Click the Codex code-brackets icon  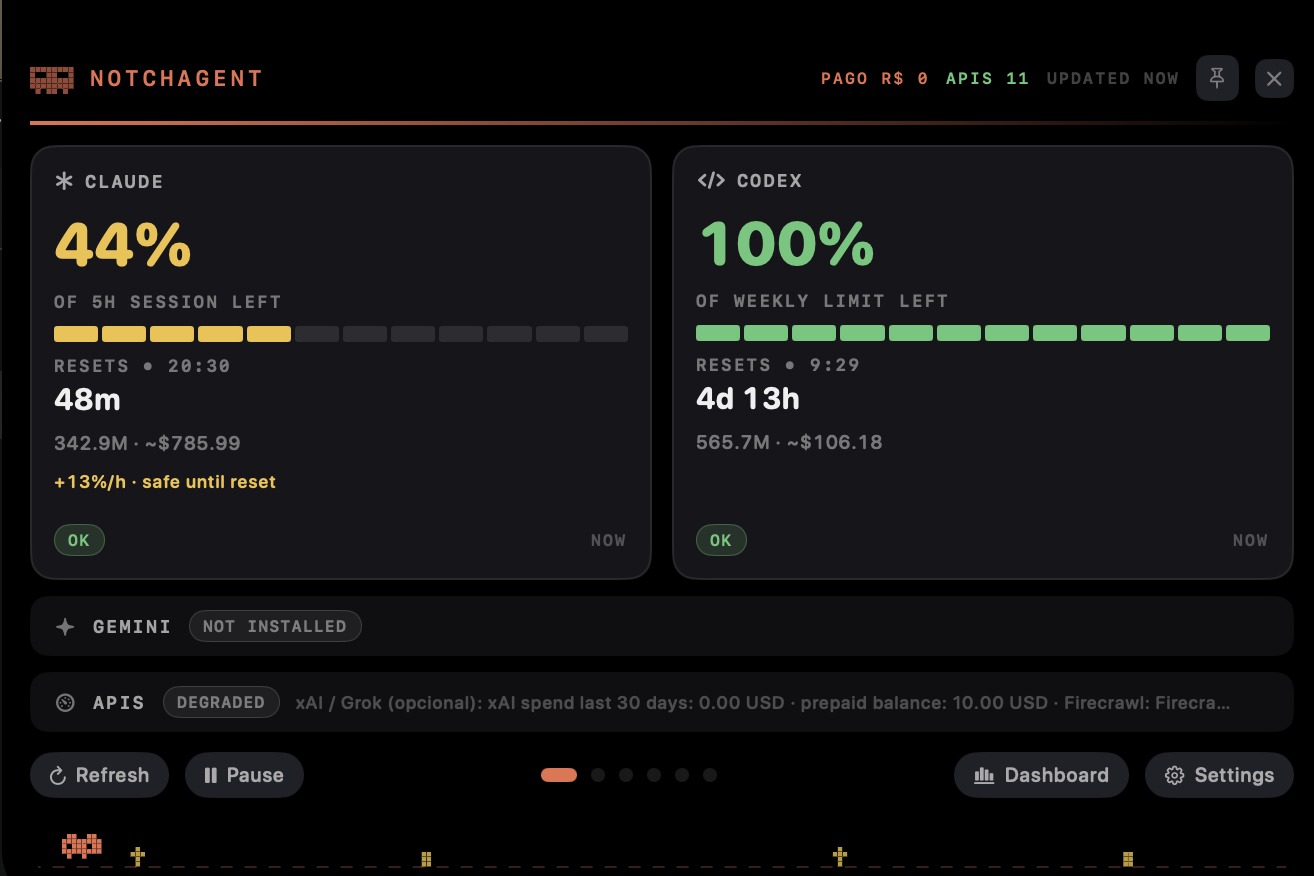tap(711, 181)
